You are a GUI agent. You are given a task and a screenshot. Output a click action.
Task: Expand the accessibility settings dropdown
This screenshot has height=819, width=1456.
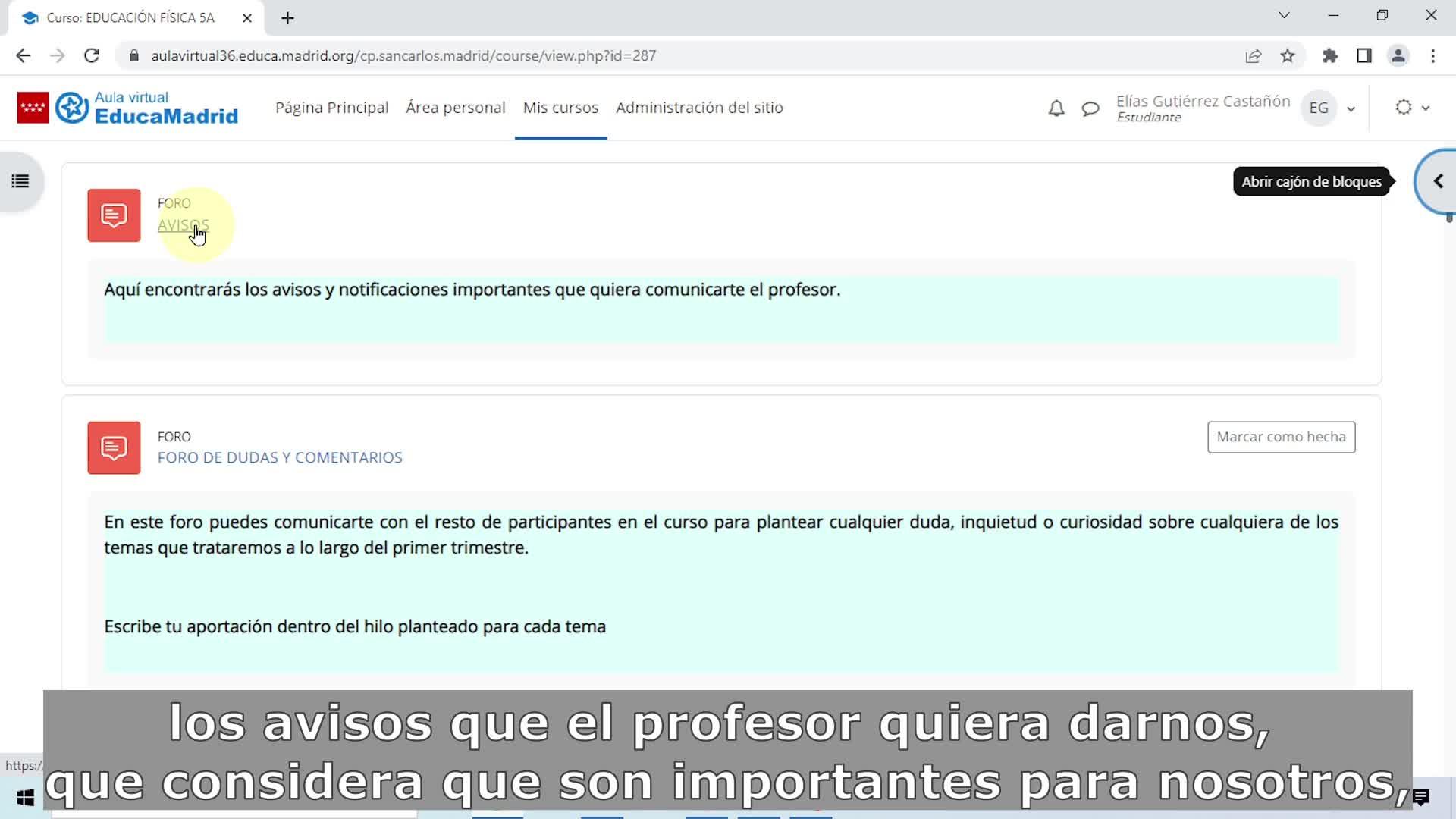point(1413,108)
